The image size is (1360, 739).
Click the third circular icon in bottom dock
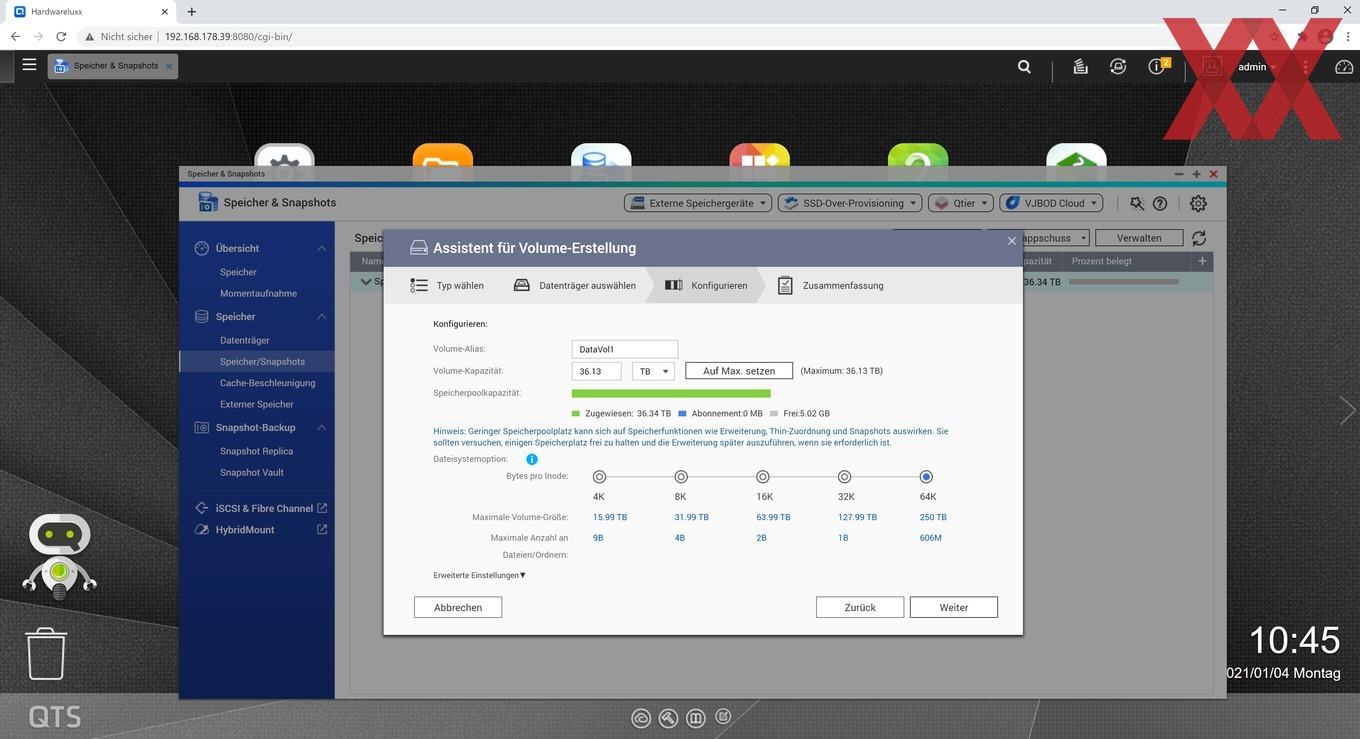[x=696, y=717]
